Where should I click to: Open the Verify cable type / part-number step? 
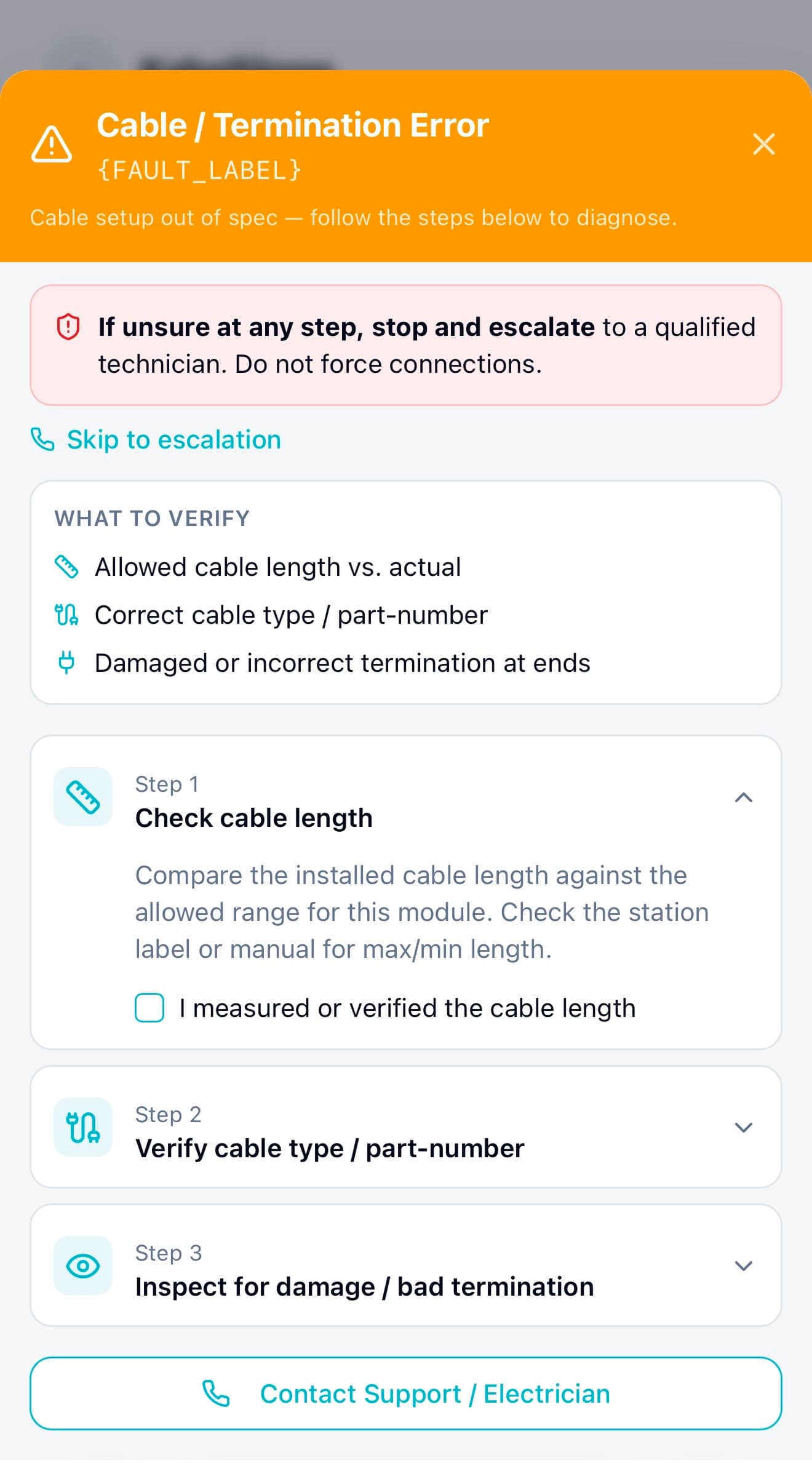coord(330,1148)
